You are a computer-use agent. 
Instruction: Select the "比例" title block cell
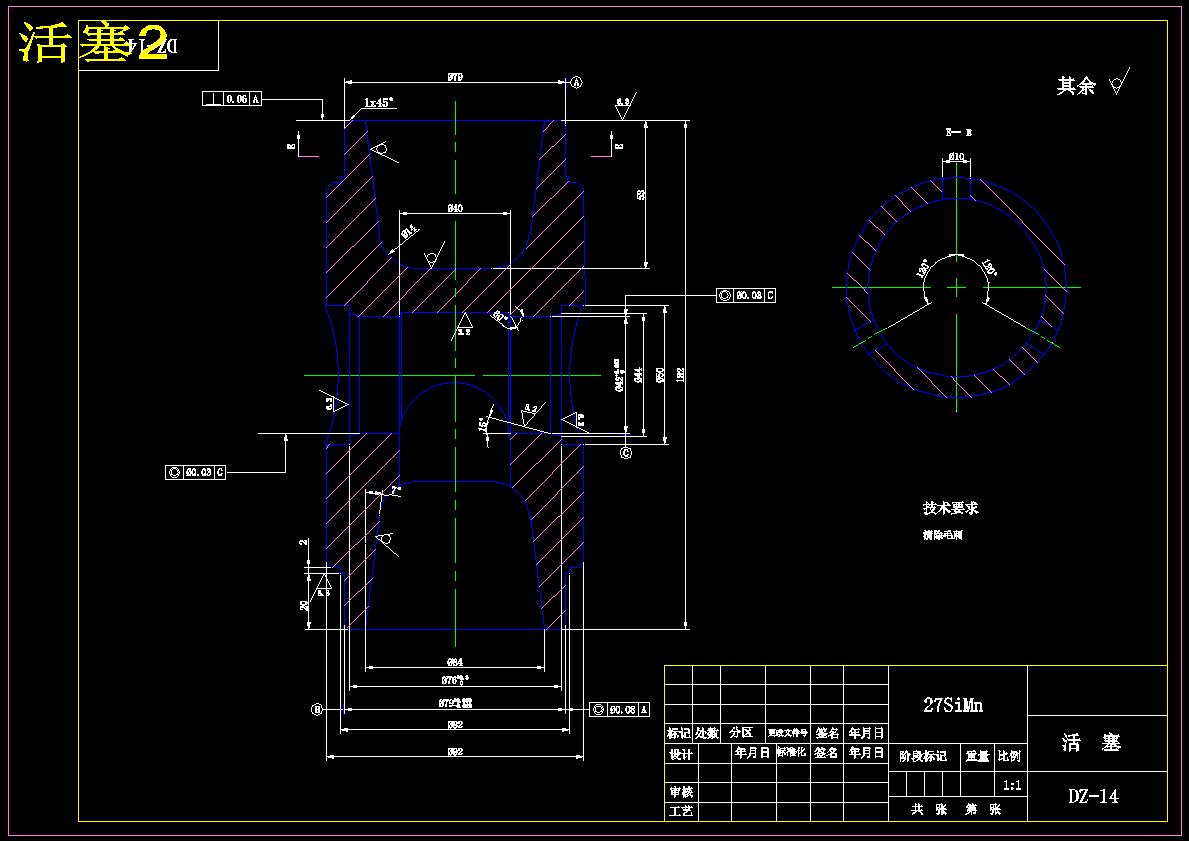coord(1009,756)
